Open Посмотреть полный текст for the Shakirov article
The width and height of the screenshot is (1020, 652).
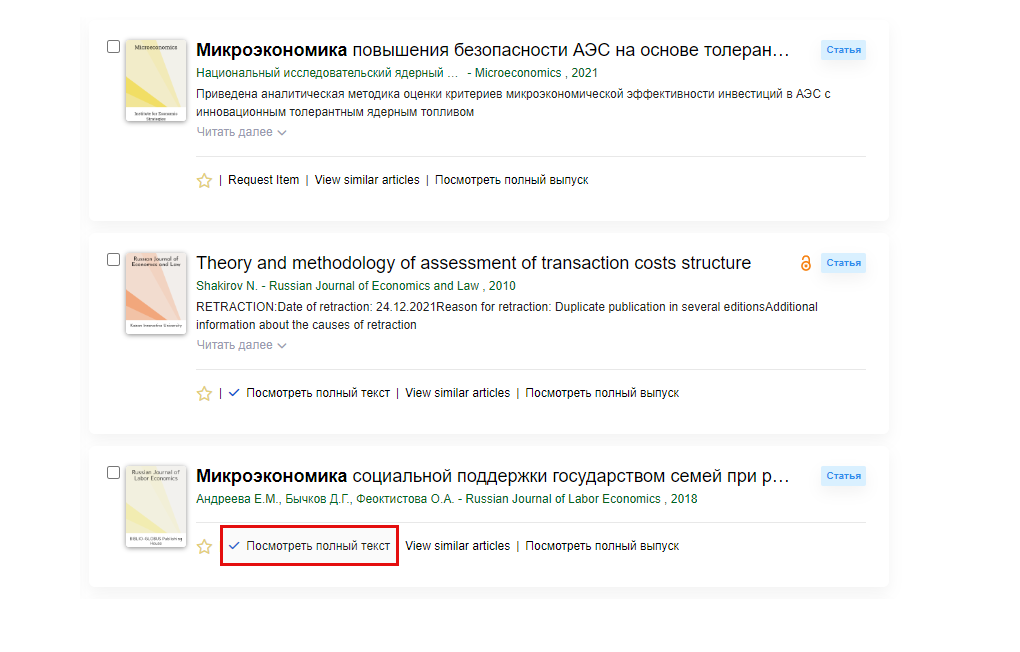[x=318, y=393]
